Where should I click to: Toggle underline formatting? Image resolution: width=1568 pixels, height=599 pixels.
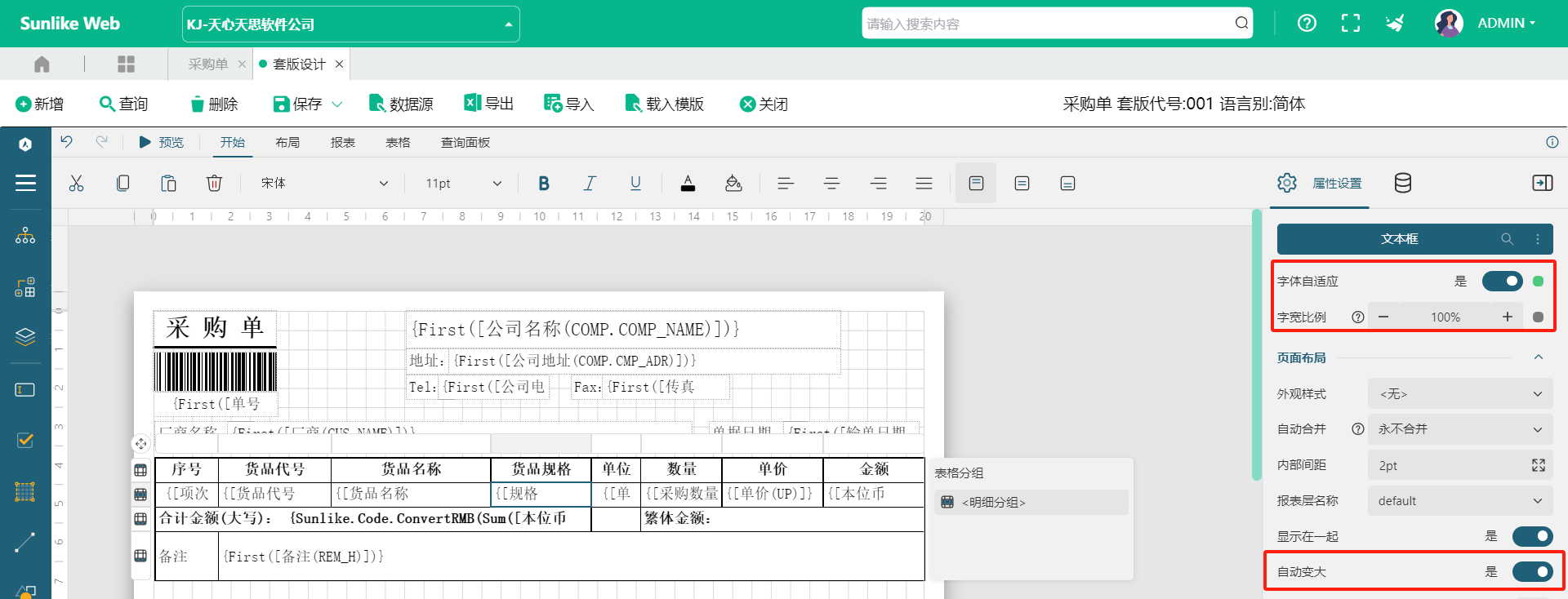(635, 184)
